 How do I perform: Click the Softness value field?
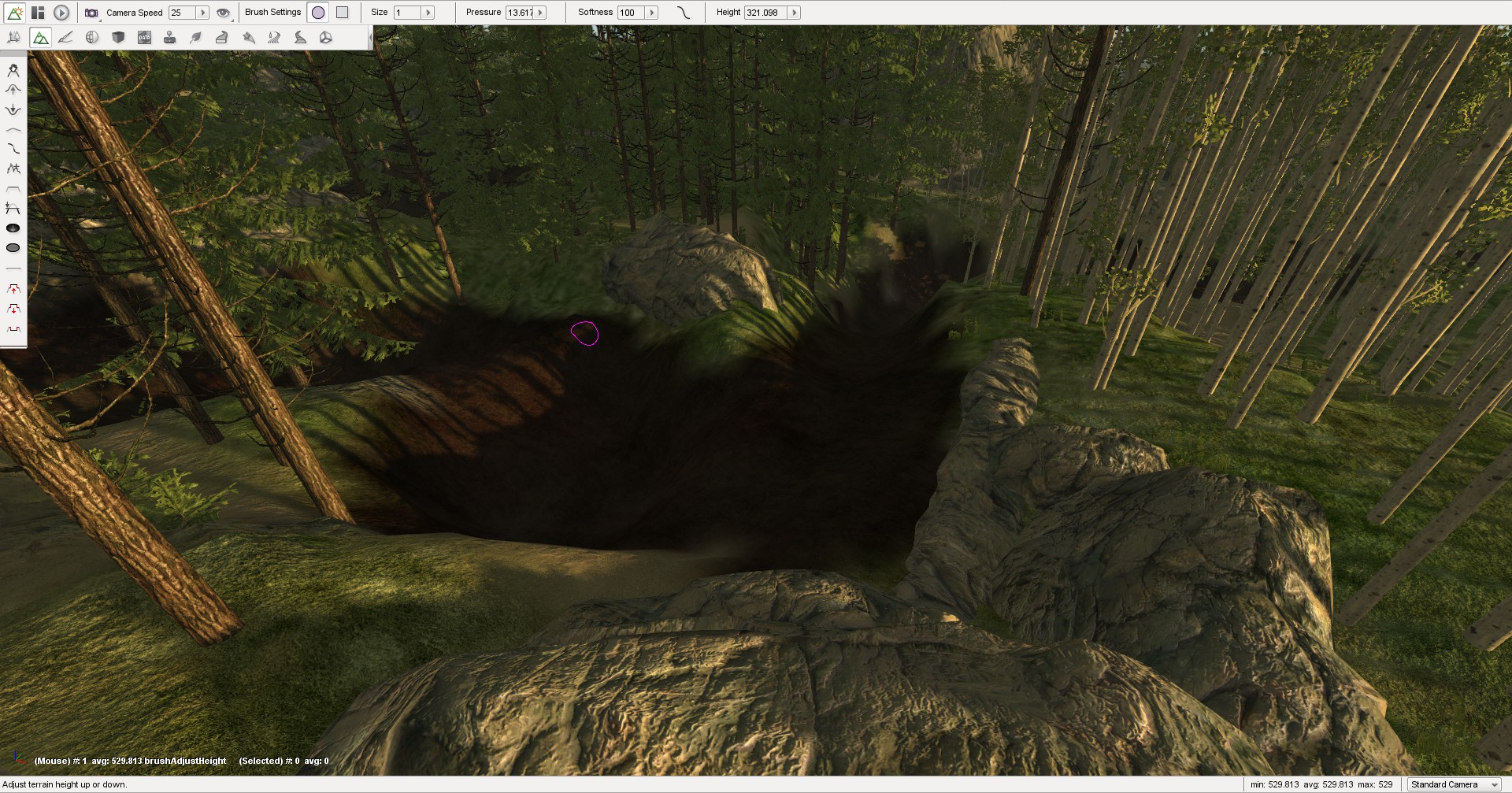pos(631,13)
